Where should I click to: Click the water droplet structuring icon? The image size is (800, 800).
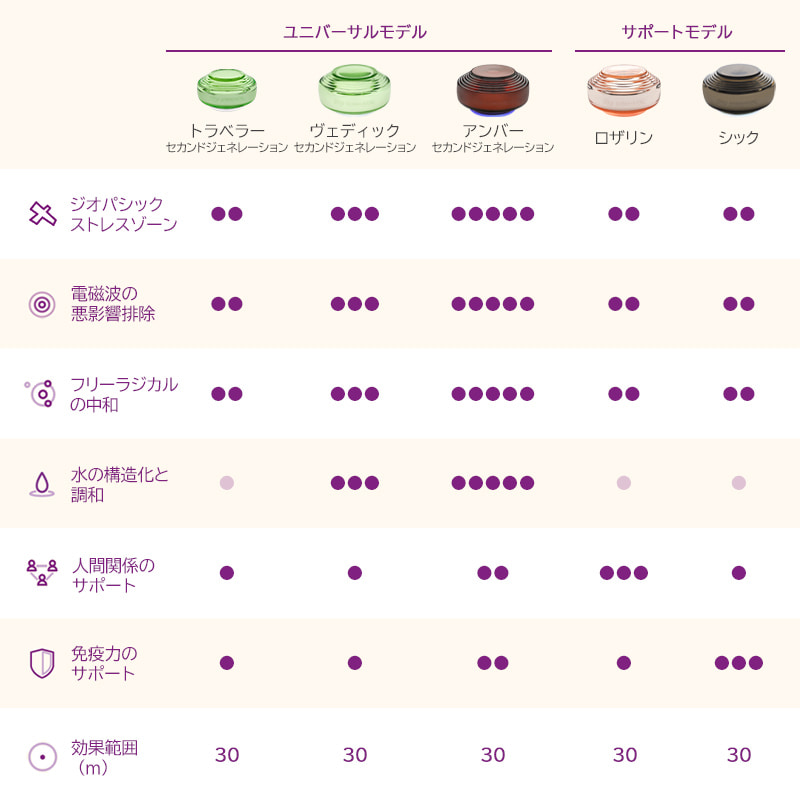click(x=42, y=484)
